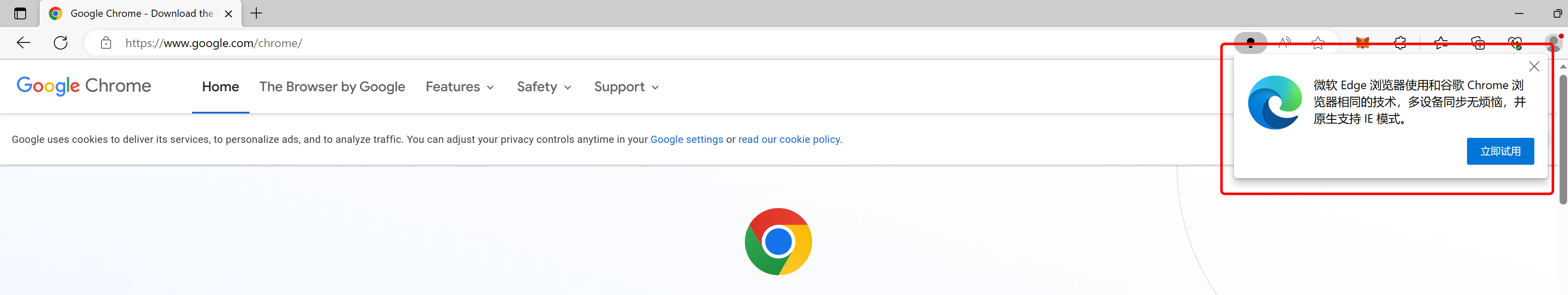Viewport: 1568px width, 295px height.
Task: Click the blue 立即试用 button
Action: pos(1500,151)
